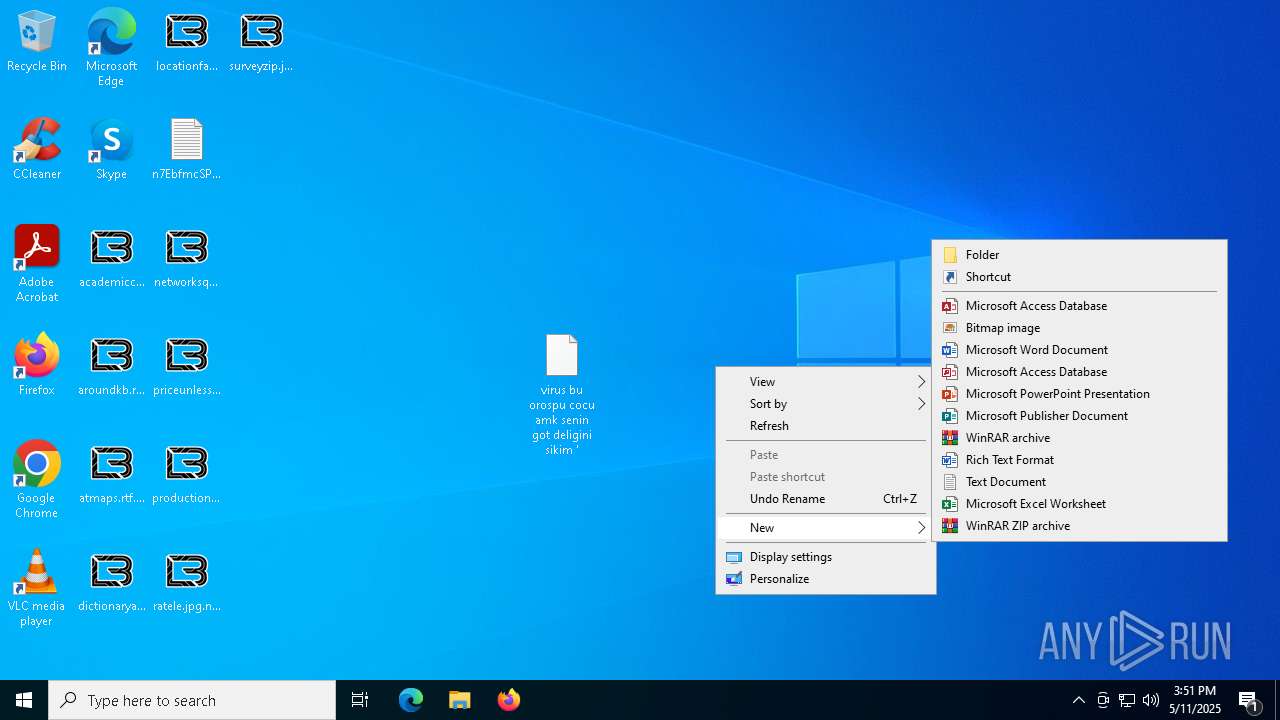Screen dimensions: 1280x720
Task: Select the Google Chrome desktop shortcut
Action: coord(37,480)
